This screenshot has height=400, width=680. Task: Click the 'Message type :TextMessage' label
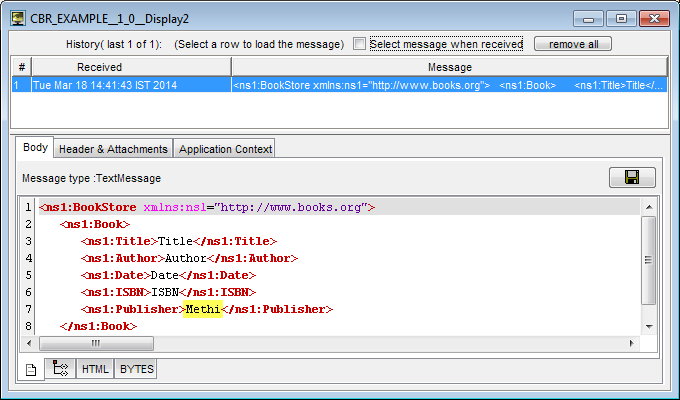point(92,178)
